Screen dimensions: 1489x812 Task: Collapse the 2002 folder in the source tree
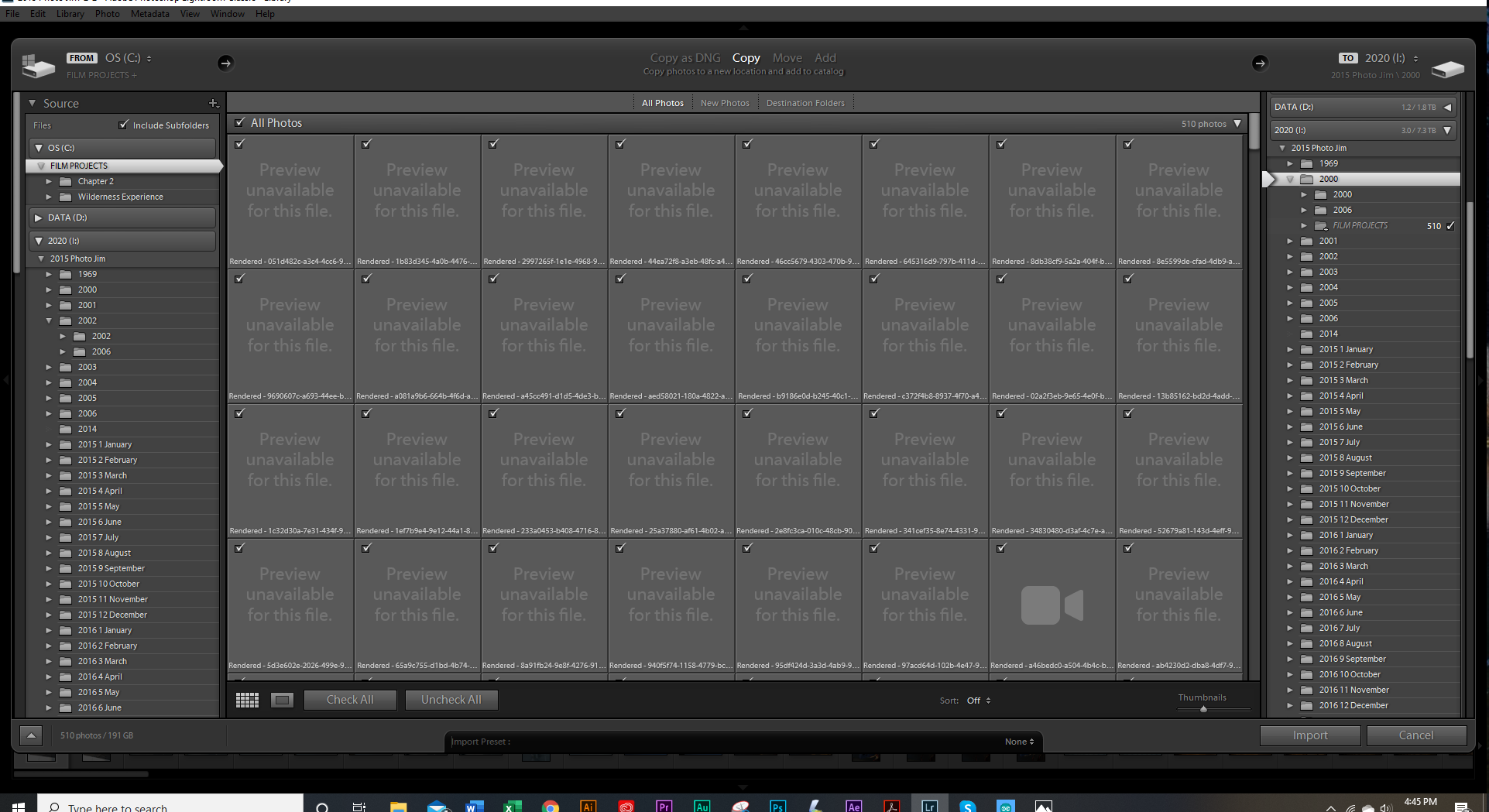[x=49, y=320]
